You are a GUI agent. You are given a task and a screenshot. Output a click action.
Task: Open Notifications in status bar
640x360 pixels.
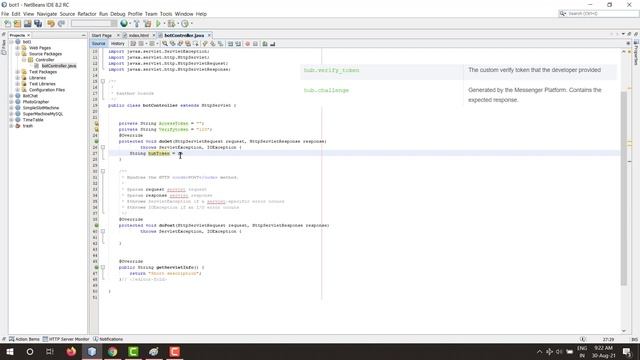[108, 339]
